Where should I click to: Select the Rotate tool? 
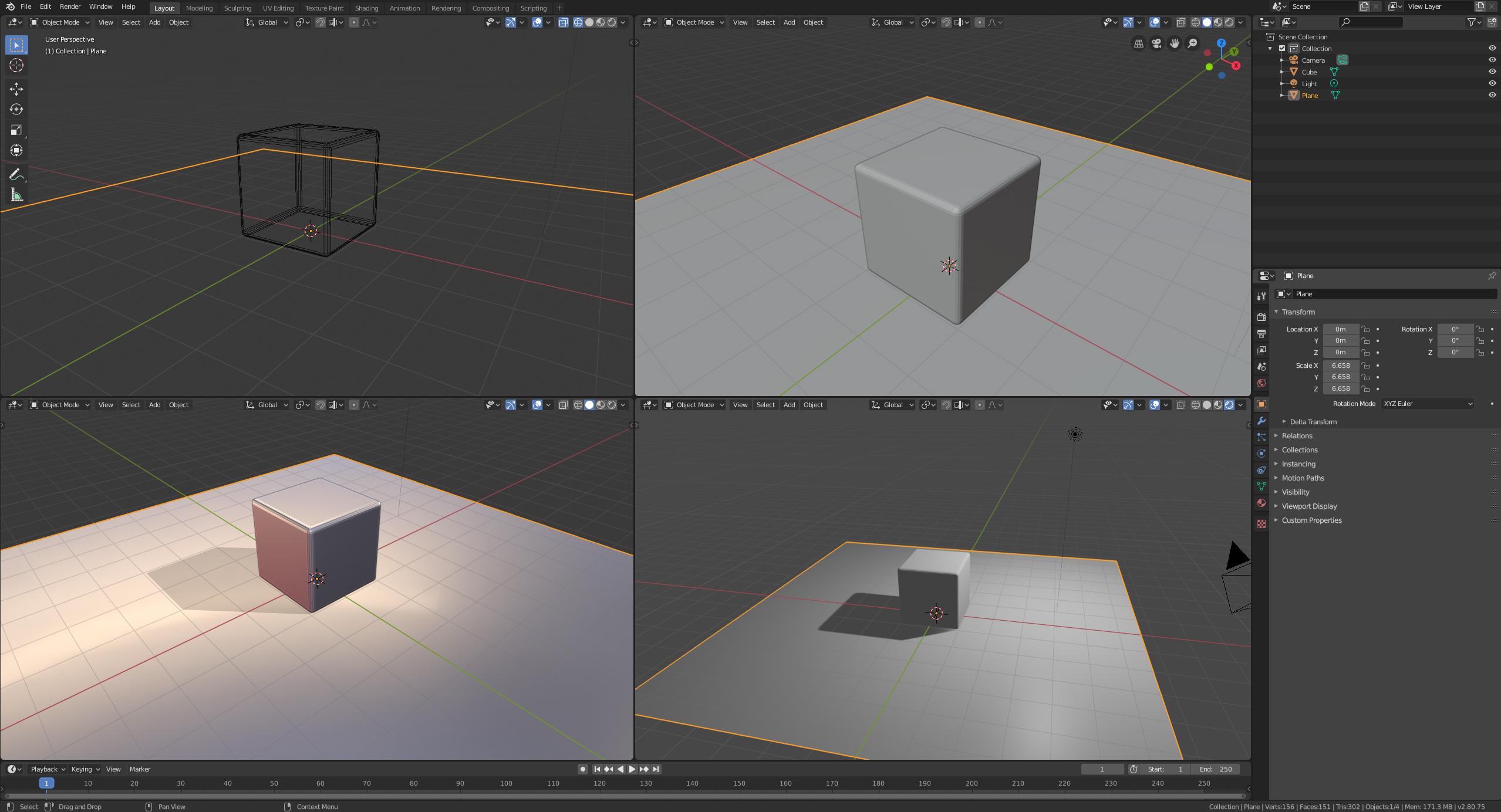click(x=16, y=109)
